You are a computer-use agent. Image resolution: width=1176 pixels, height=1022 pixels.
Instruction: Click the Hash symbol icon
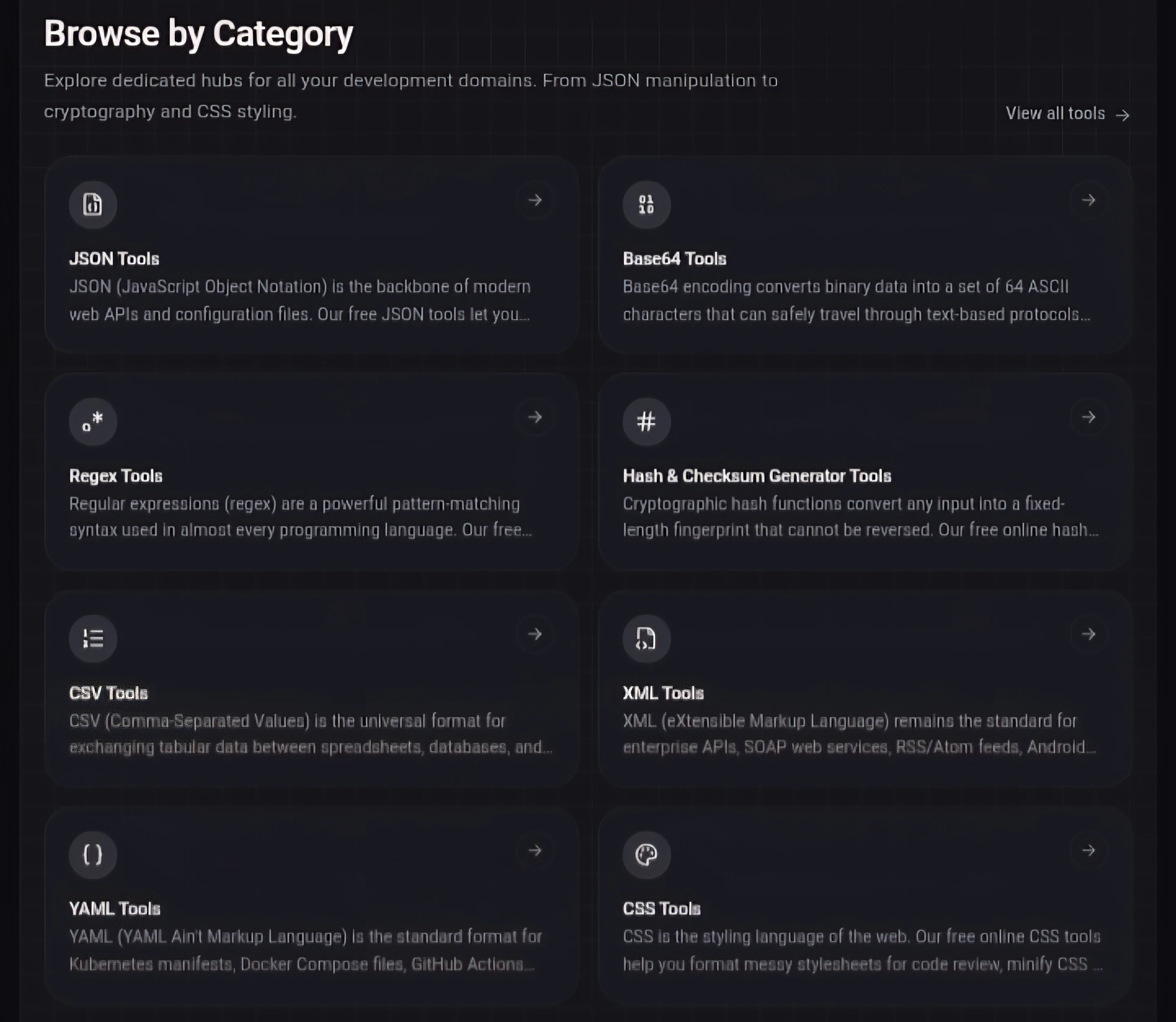[x=646, y=422]
